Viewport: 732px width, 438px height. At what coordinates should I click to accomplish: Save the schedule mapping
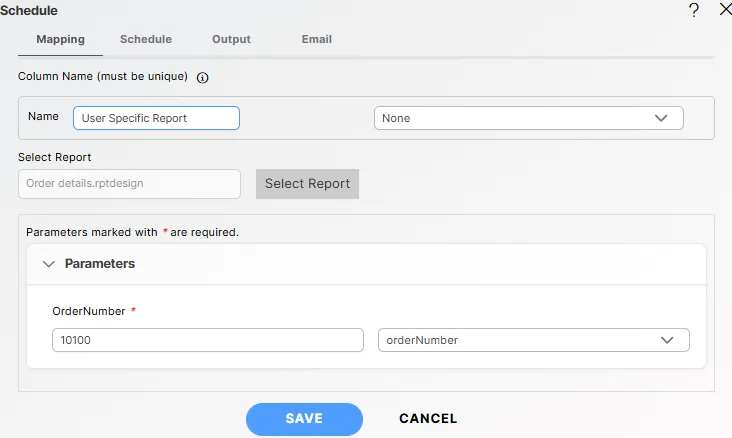[304, 419]
